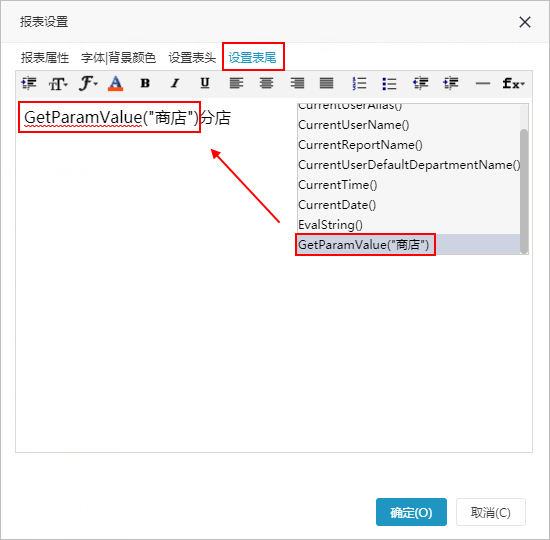Toggle underline text formatting

click(x=205, y=84)
